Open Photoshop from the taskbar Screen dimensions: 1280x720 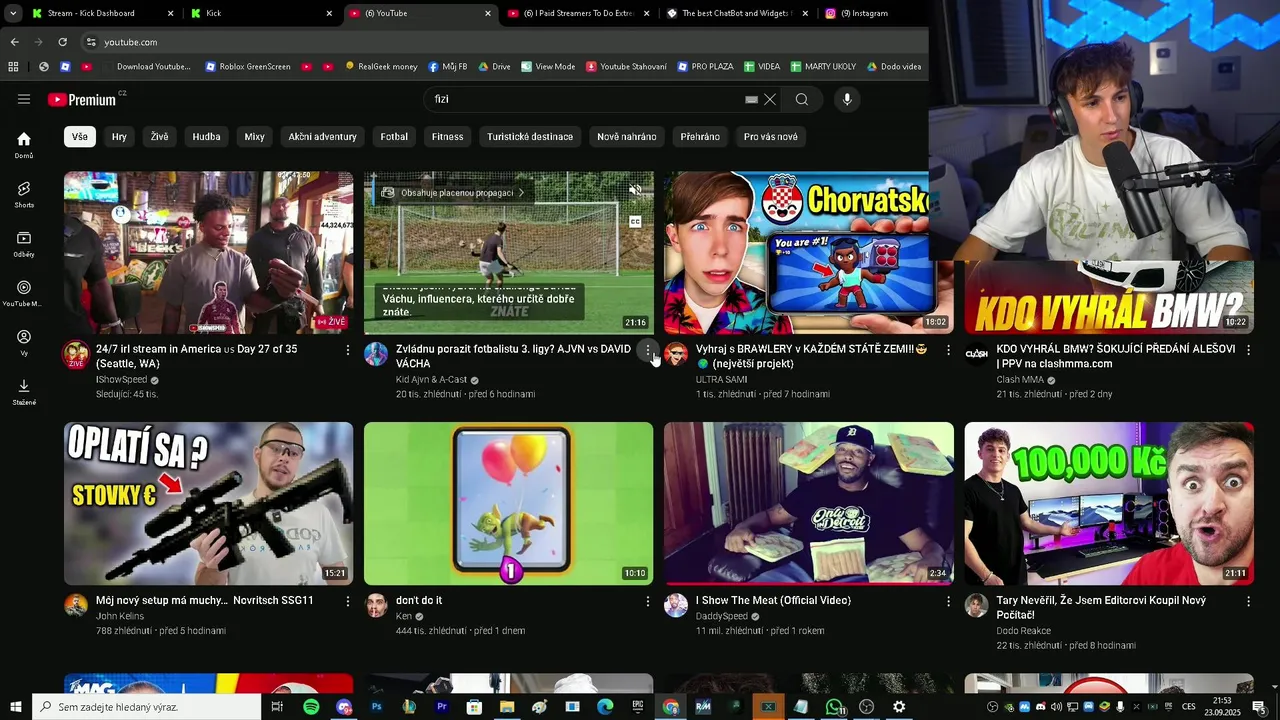(377, 707)
